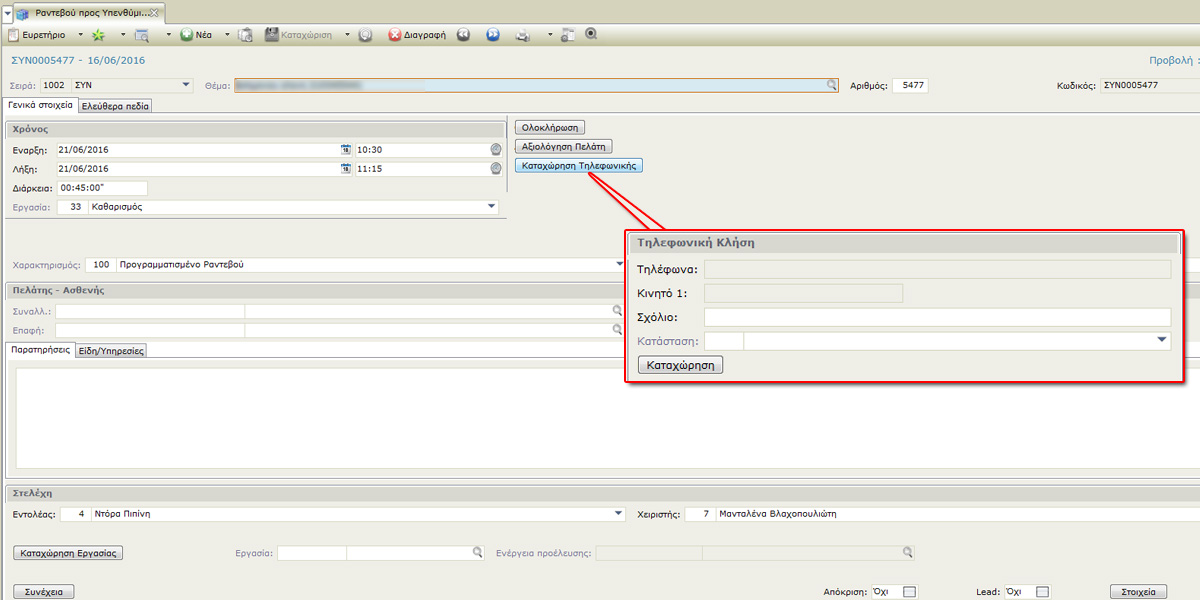Expand the Καταχώριση dropdown arrow
The width and height of the screenshot is (1200, 600).
pos(347,35)
